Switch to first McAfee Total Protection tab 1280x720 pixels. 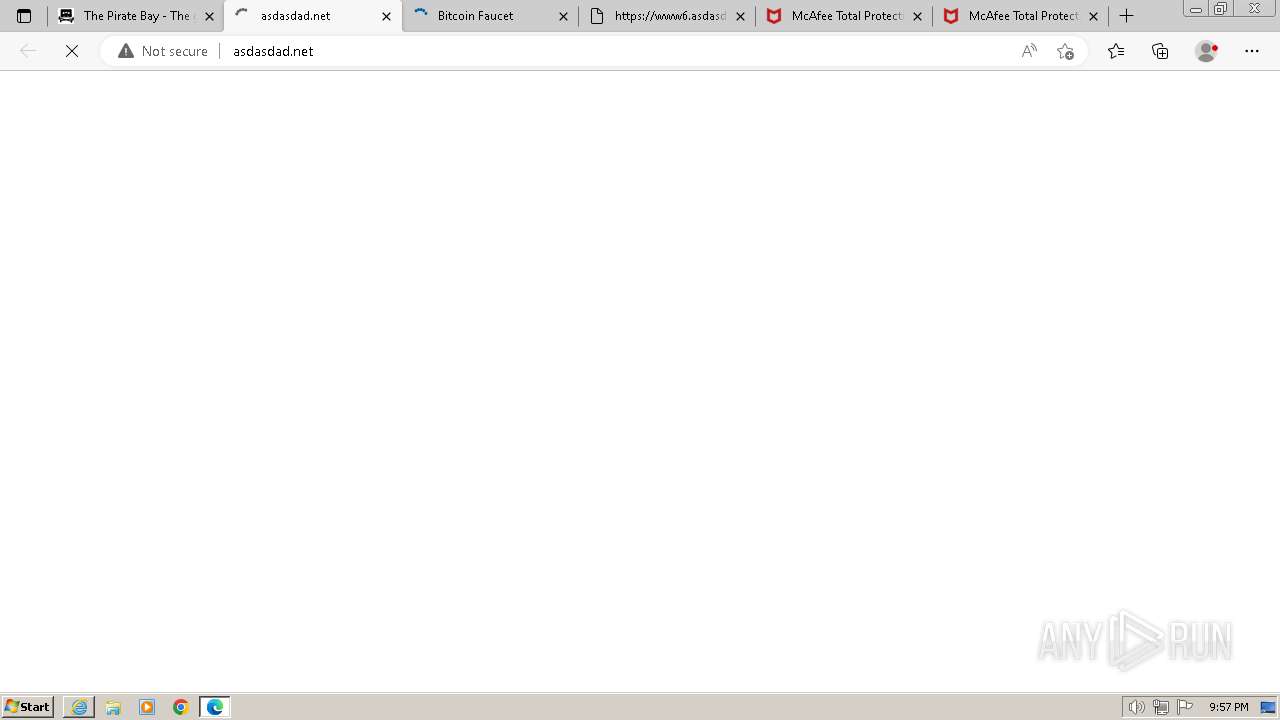tap(843, 16)
